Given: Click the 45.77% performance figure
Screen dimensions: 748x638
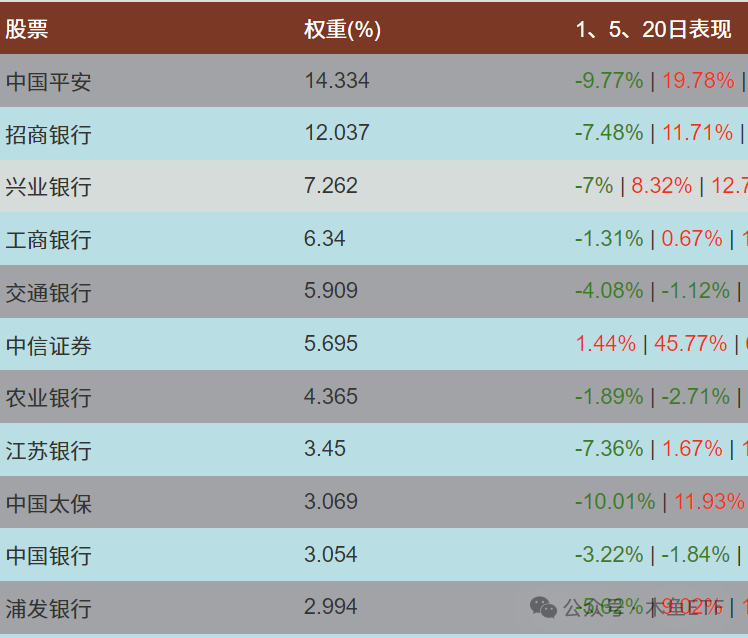Looking at the screenshot, I should click(x=690, y=343).
